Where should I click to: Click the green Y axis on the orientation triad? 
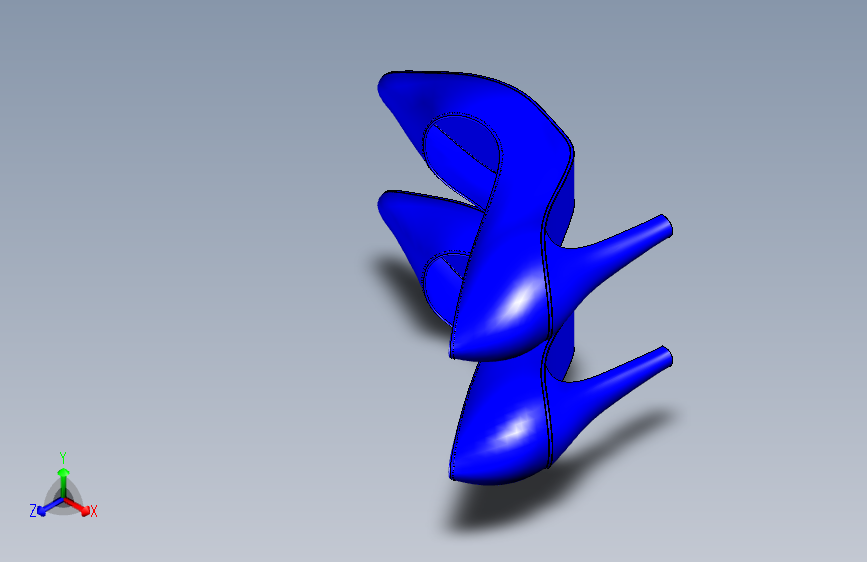[63, 482]
